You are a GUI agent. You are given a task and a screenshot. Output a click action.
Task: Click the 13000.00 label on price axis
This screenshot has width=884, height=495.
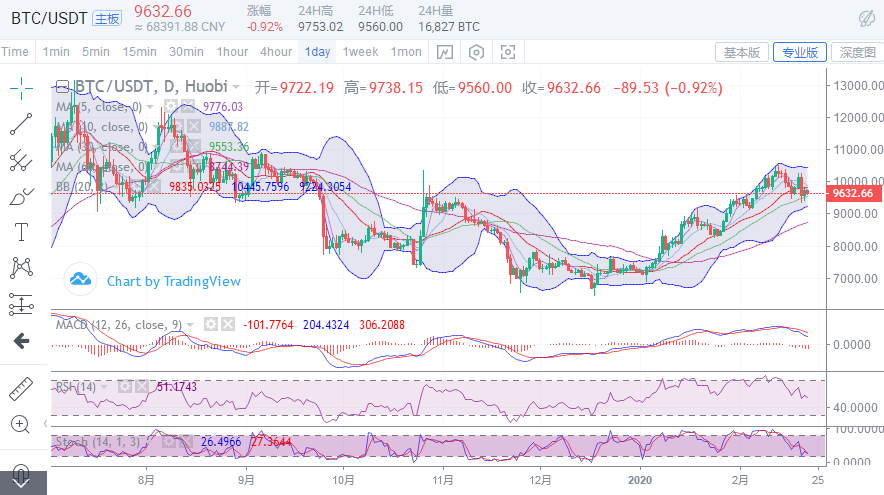859,86
